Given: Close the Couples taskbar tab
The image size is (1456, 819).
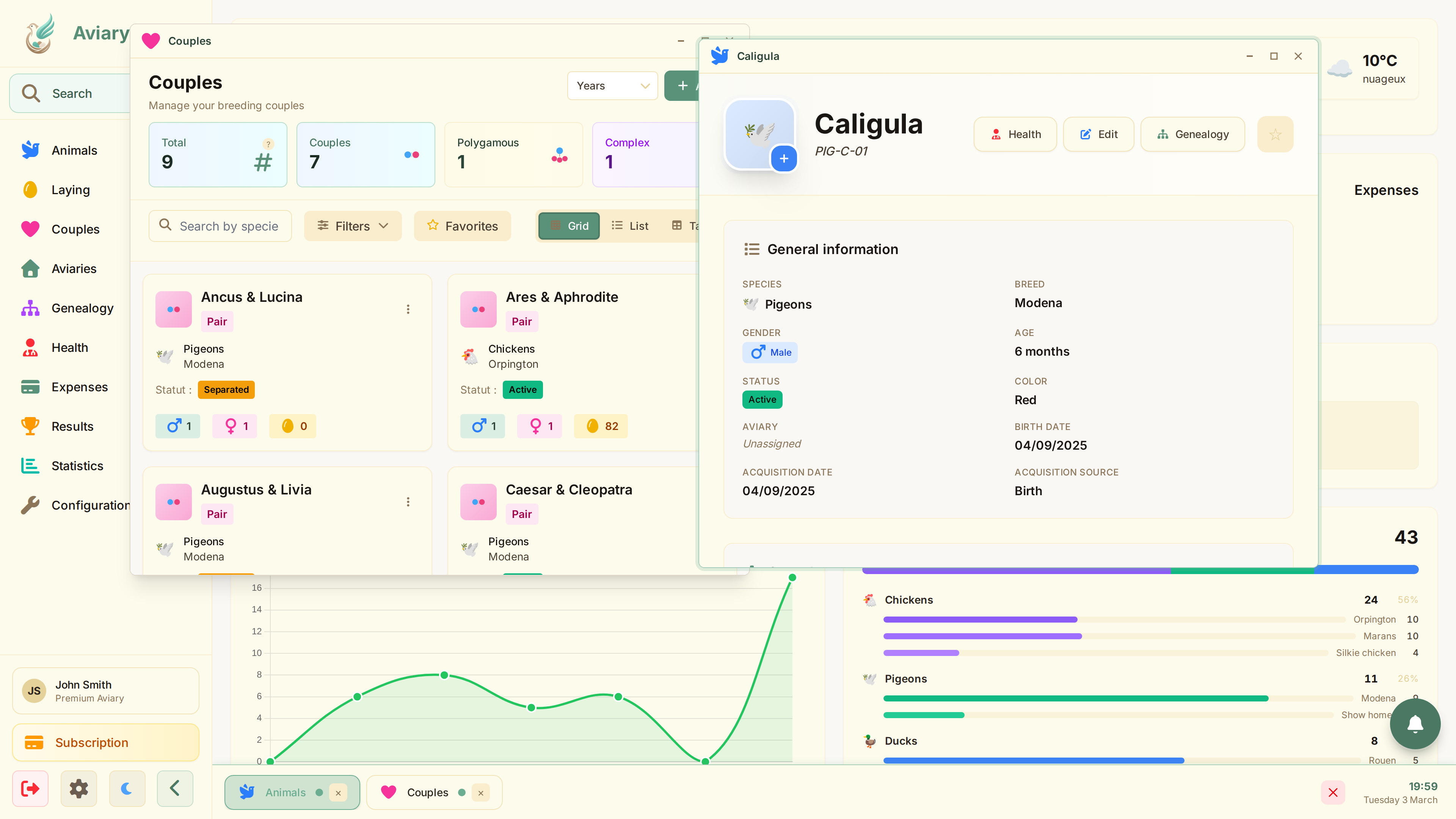Looking at the screenshot, I should click(480, 793).
